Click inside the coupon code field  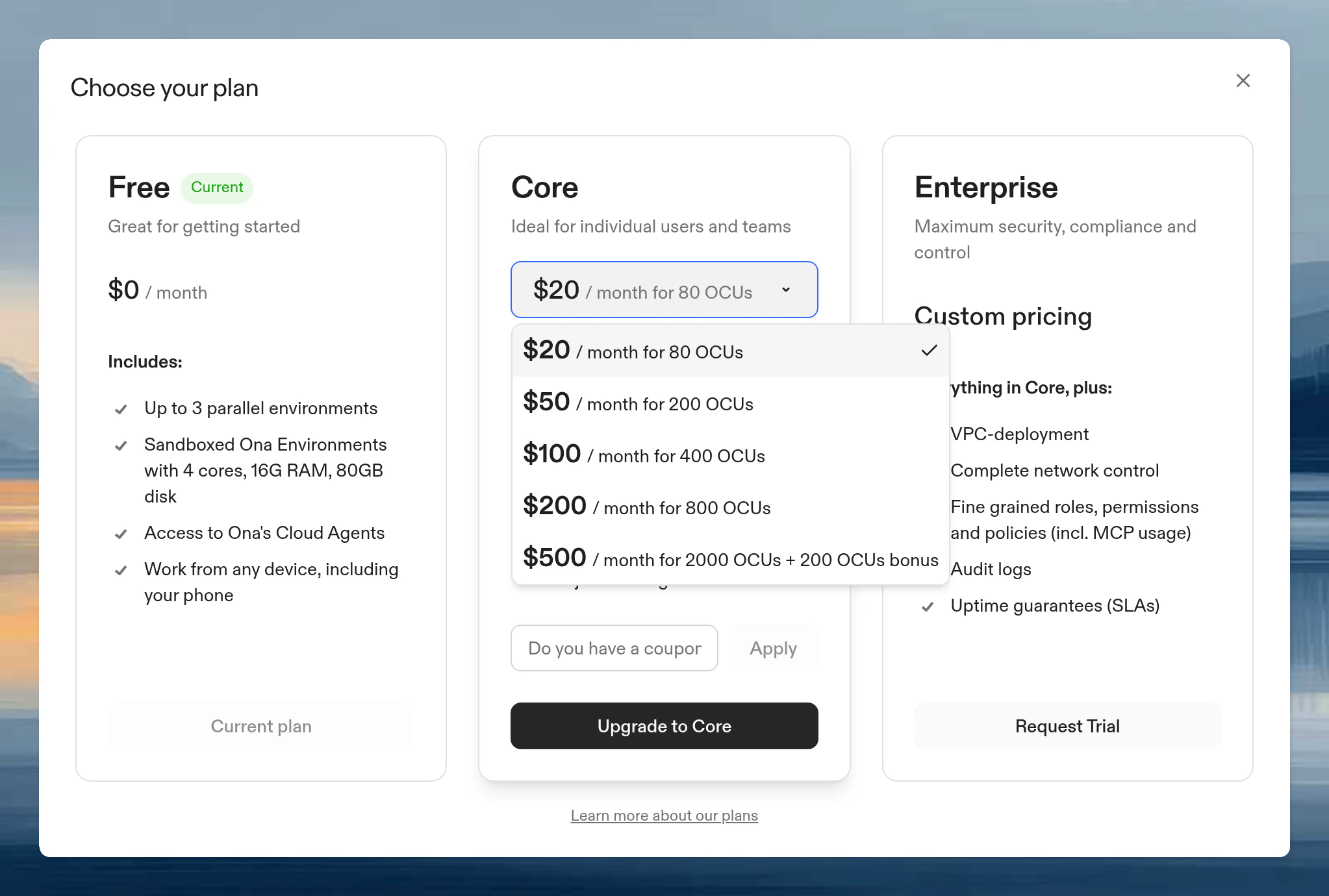coord(614,648)
